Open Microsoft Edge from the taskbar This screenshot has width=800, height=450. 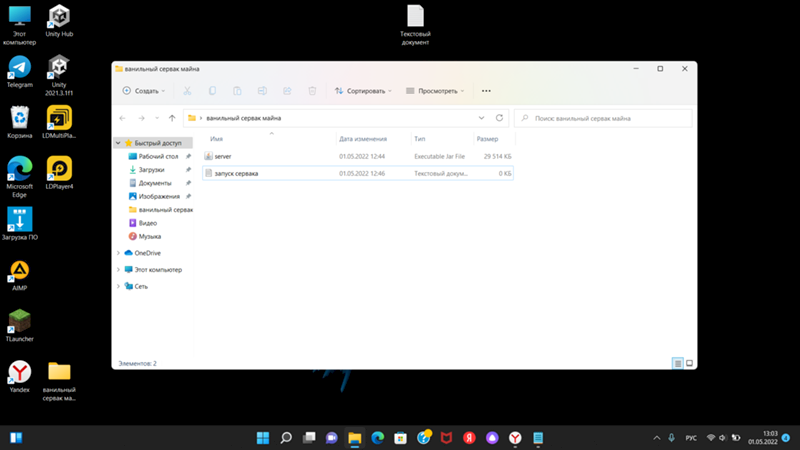pos(378,438)
